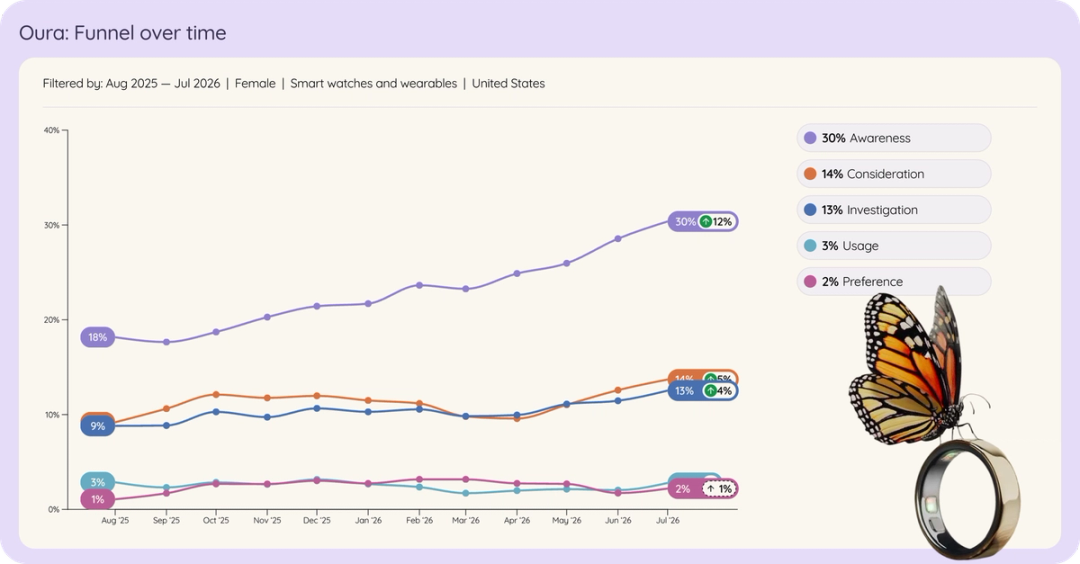Click the 18% Awareness start label
Image resolution: width=1080 pixels, height=564 pixels.
pyautogui.click(x=98, y=337)
